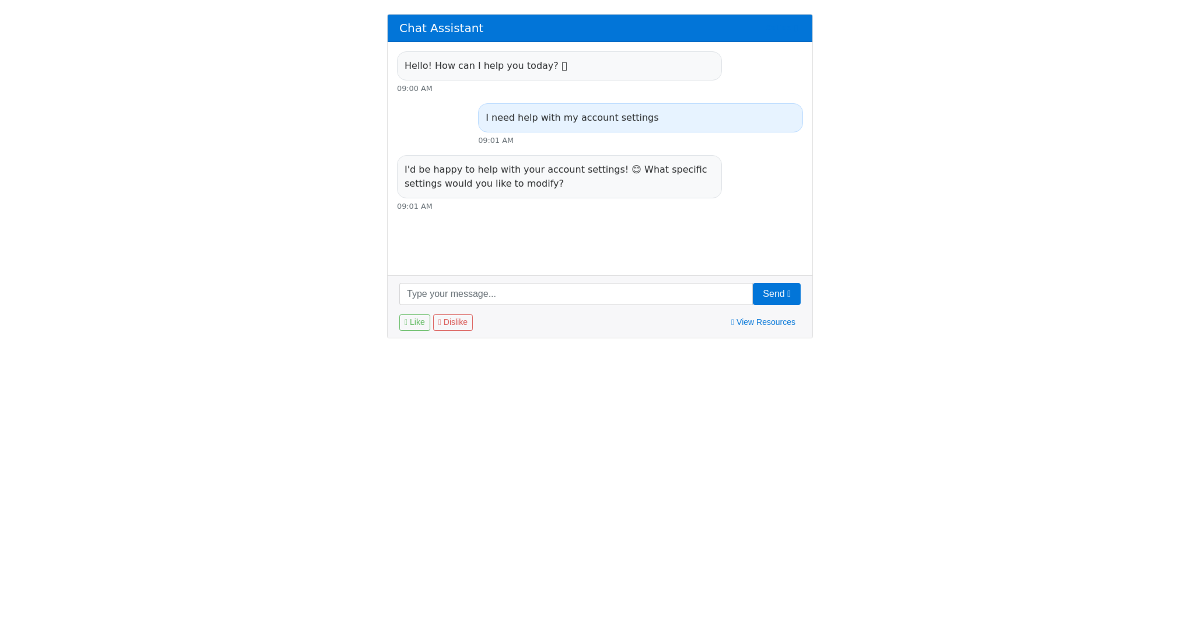Click the wave emoji in the greeting message
The height and width of the screenshot is (630, 1200).
point(563,65)
